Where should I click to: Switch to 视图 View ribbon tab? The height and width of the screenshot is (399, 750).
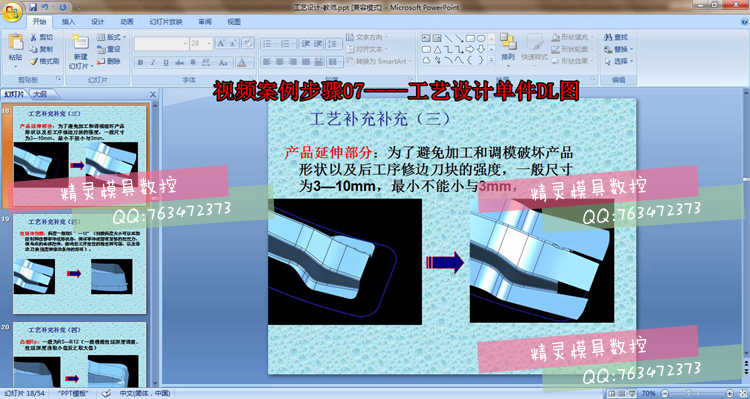pos(234,22)
